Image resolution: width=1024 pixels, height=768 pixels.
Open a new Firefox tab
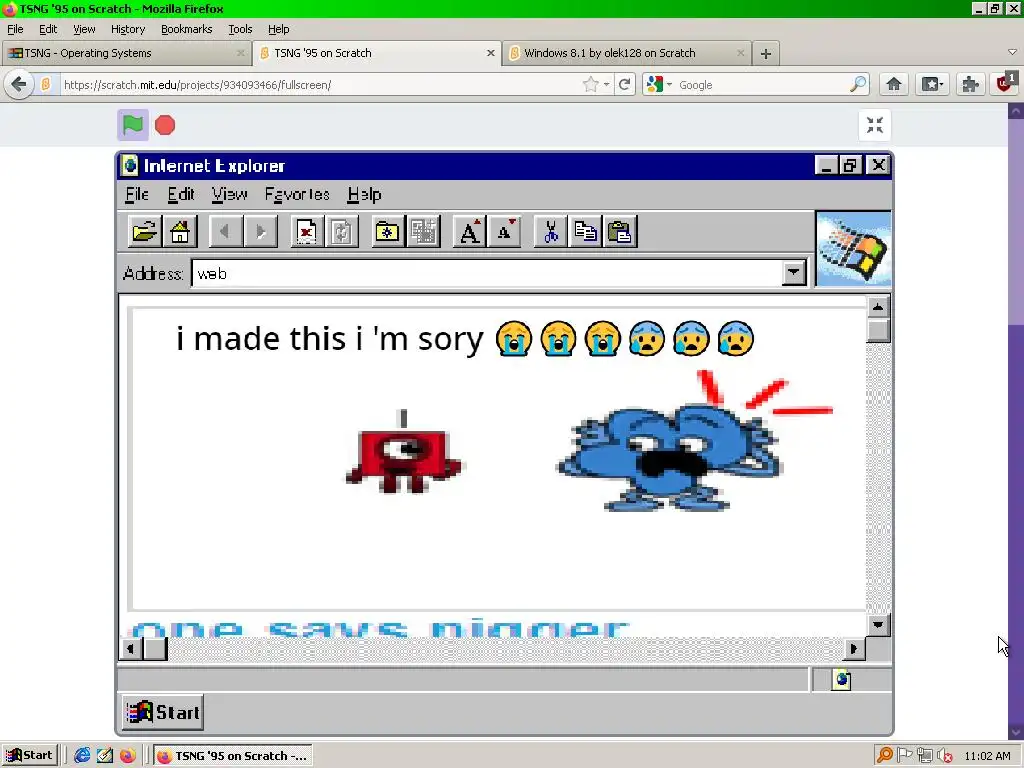tap(766, 54)
